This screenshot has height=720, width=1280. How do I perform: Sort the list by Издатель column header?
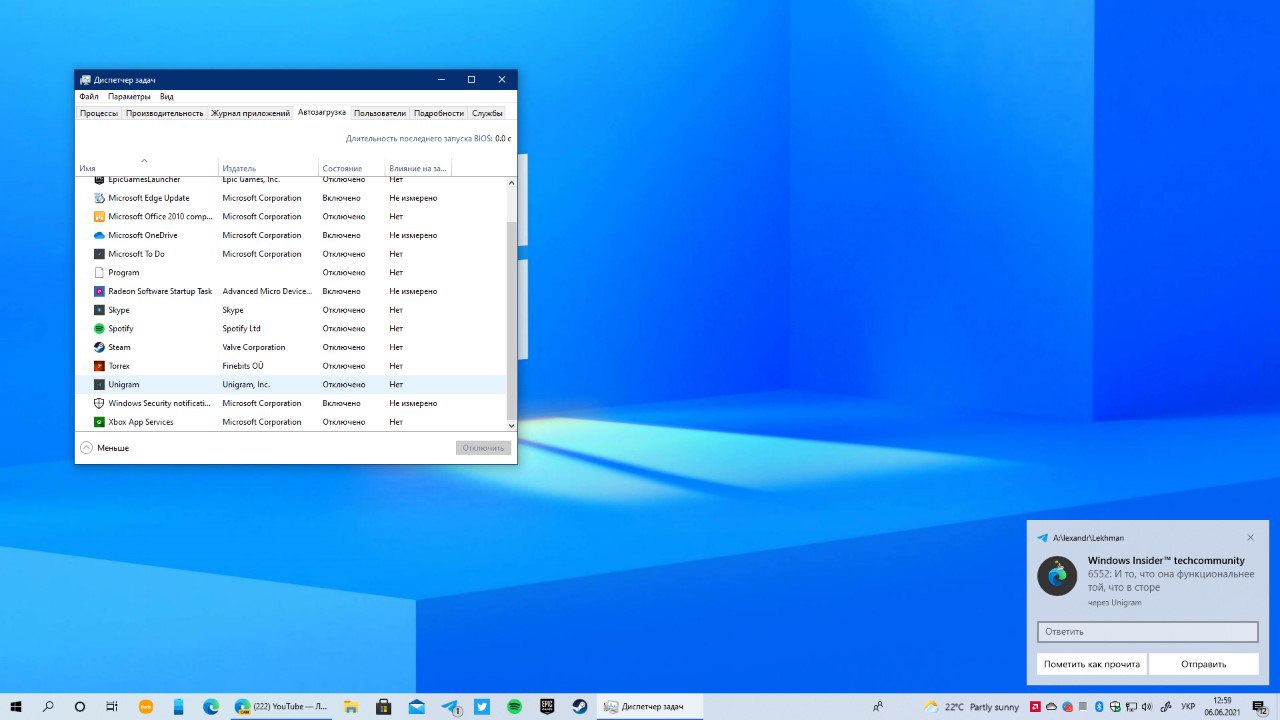pos(269,168)
